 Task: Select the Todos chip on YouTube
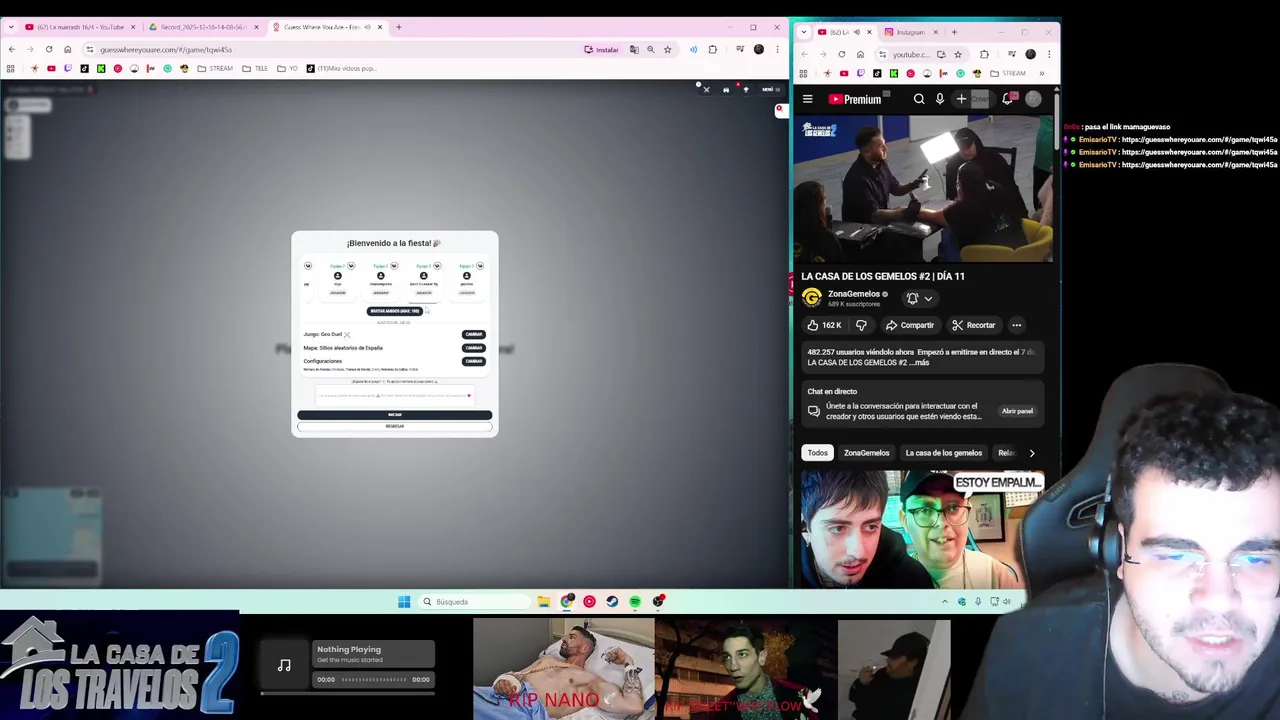(x=818, y=453)
